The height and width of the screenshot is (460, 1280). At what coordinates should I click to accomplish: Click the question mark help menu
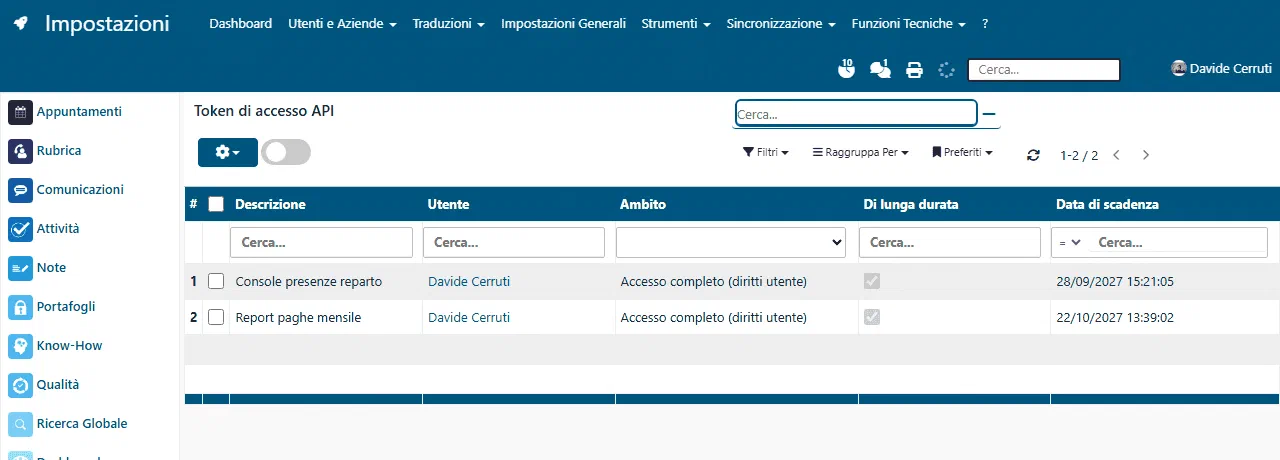click(985, 24)
